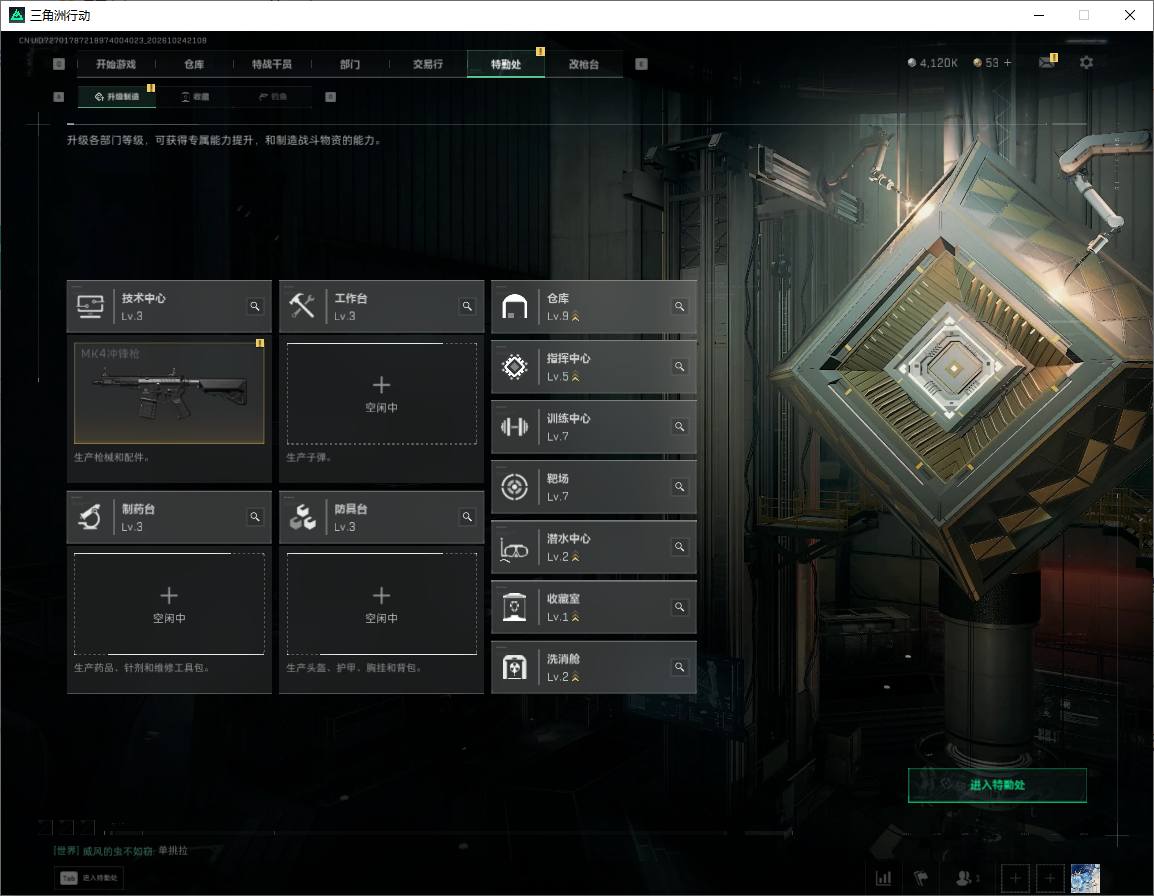Screen dimensions: 1154x896
Task: Click the 潜水中心 diving mask icon
Action: point(514,549)
